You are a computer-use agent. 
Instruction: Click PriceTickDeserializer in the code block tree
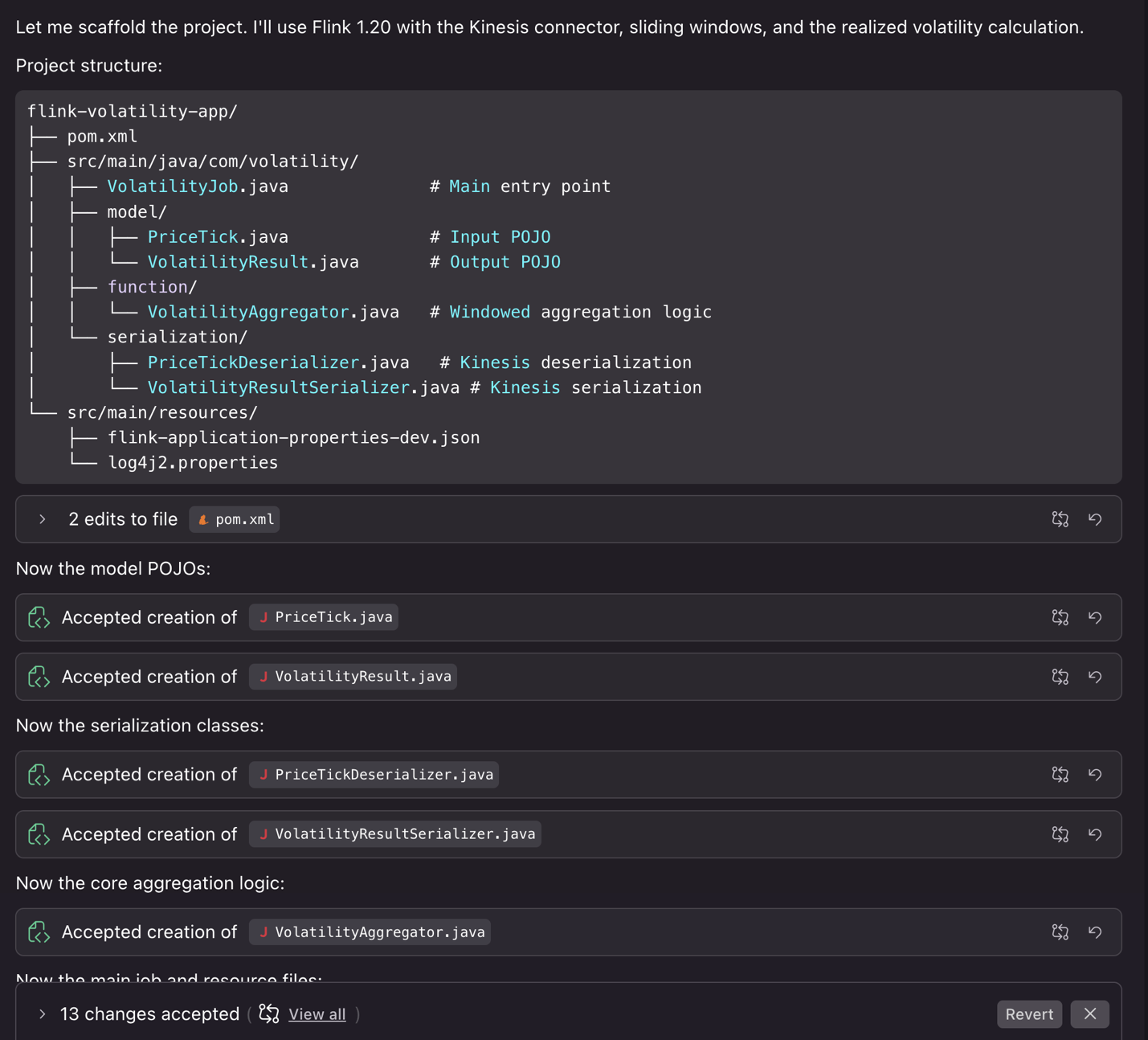coord(253,362)
